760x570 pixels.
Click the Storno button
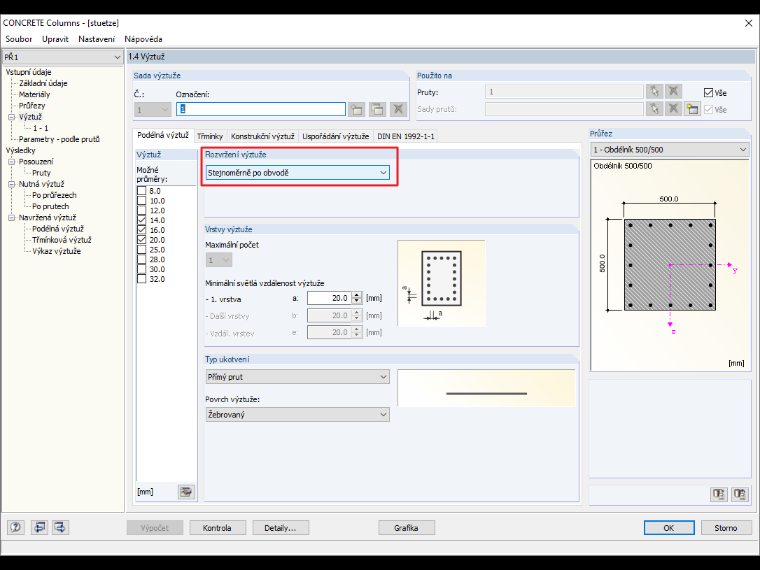pyautogui.click(x=726, y=528)
